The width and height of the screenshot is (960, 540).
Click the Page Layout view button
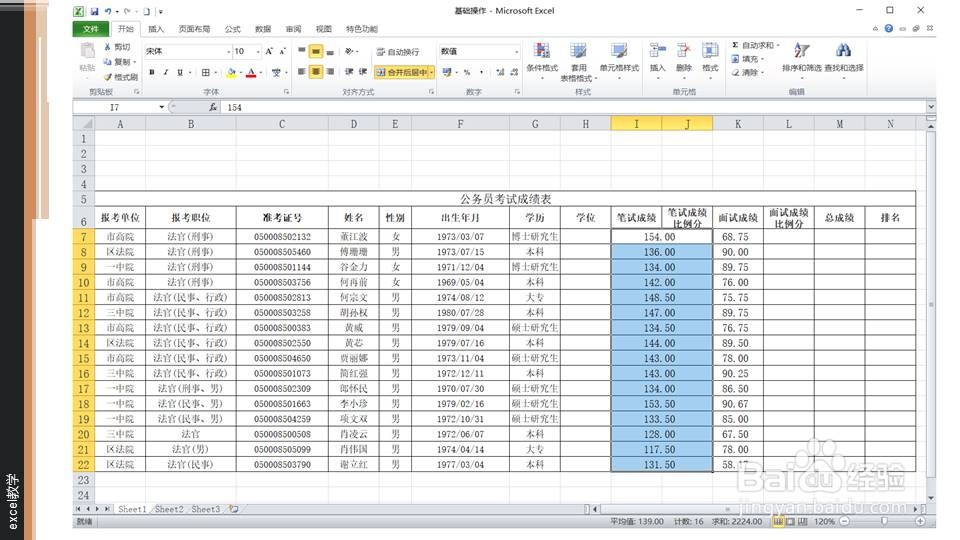(x=790, y=522)
